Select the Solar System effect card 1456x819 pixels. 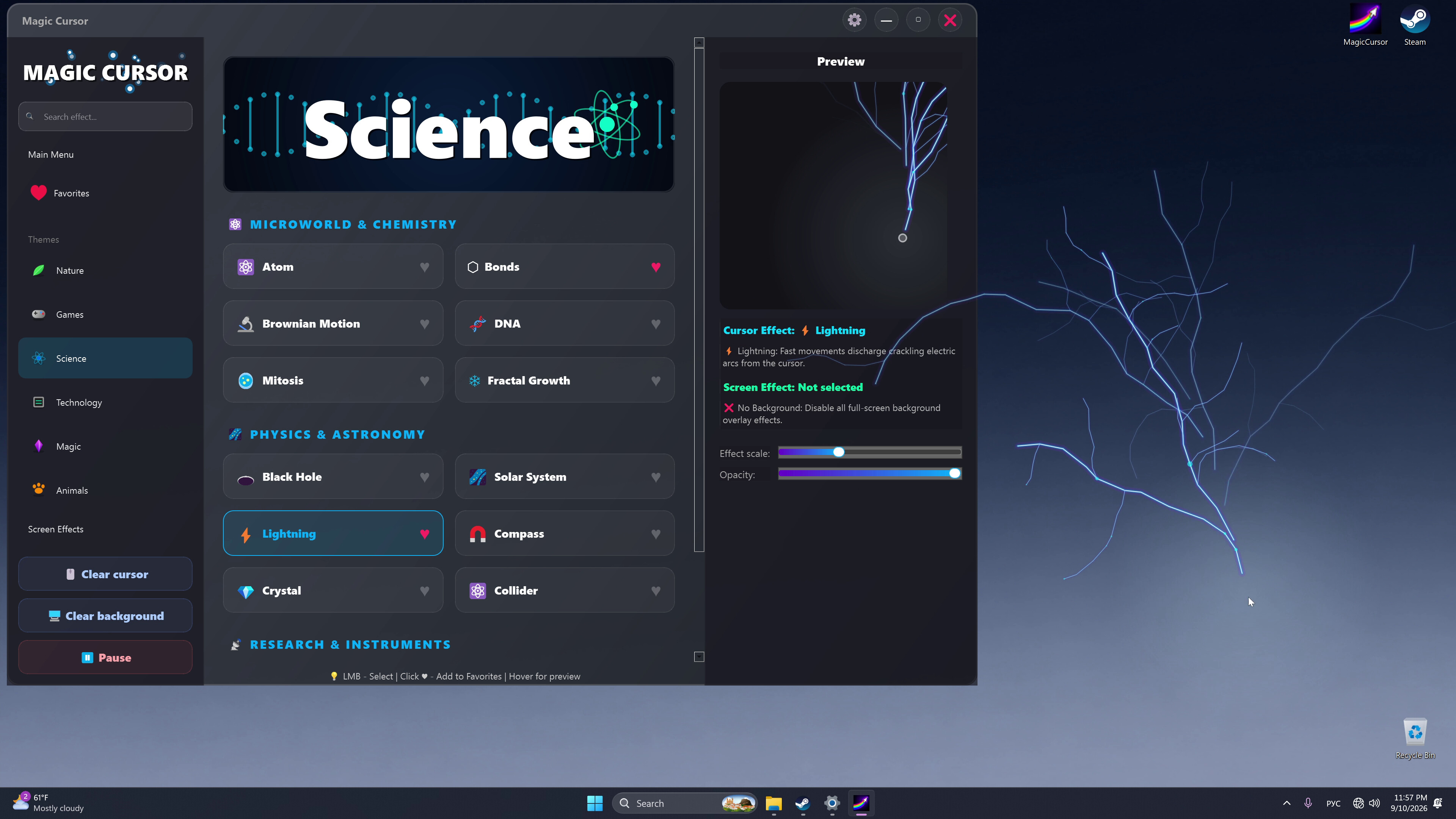(565, 477)
